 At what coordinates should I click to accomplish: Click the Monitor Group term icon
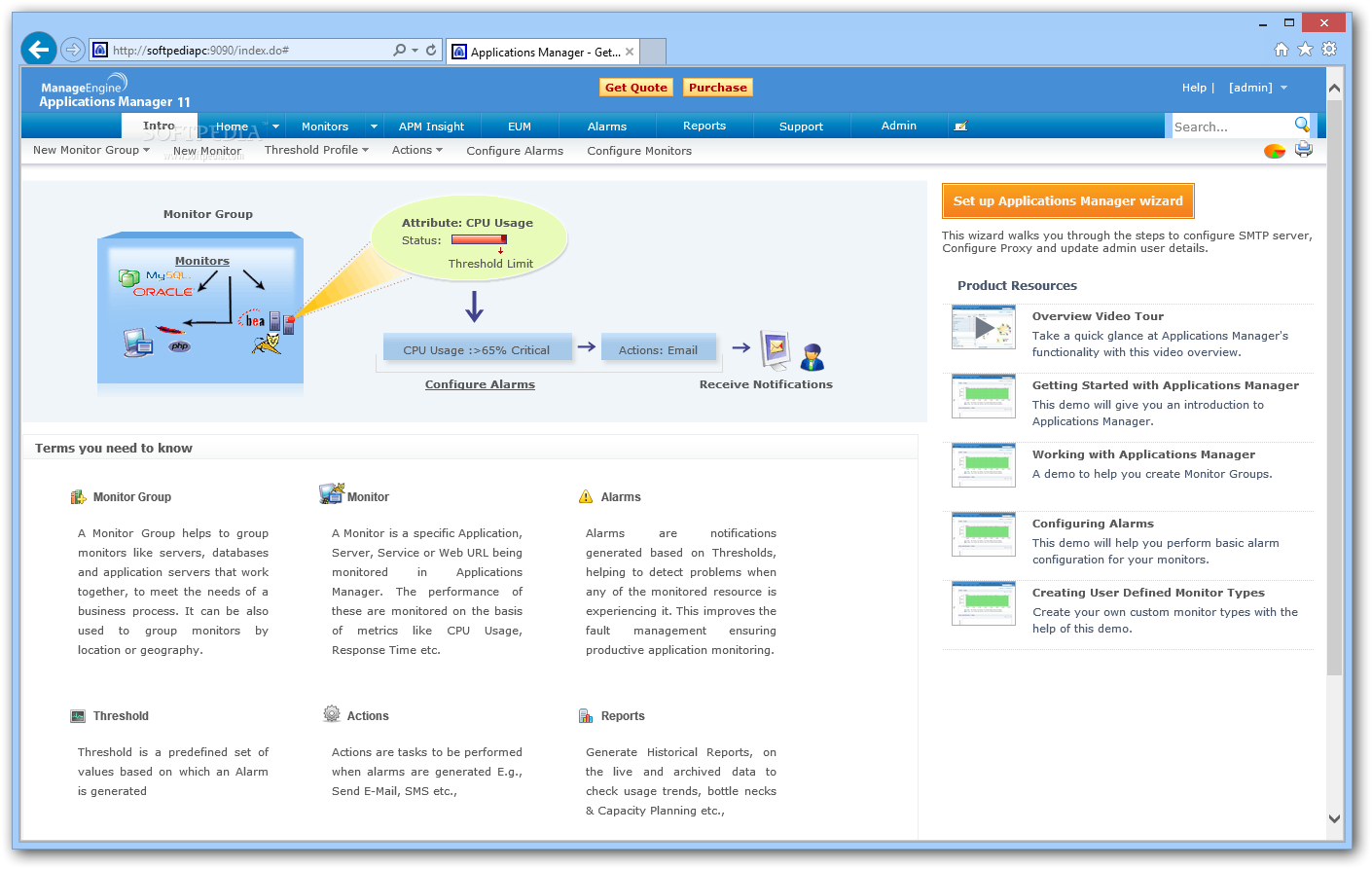[x=78, y=497]
